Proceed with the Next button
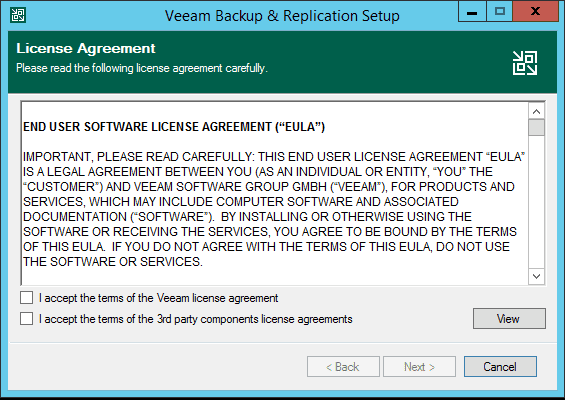The width and height of the screenshot is (565, 400). [419, 367]
